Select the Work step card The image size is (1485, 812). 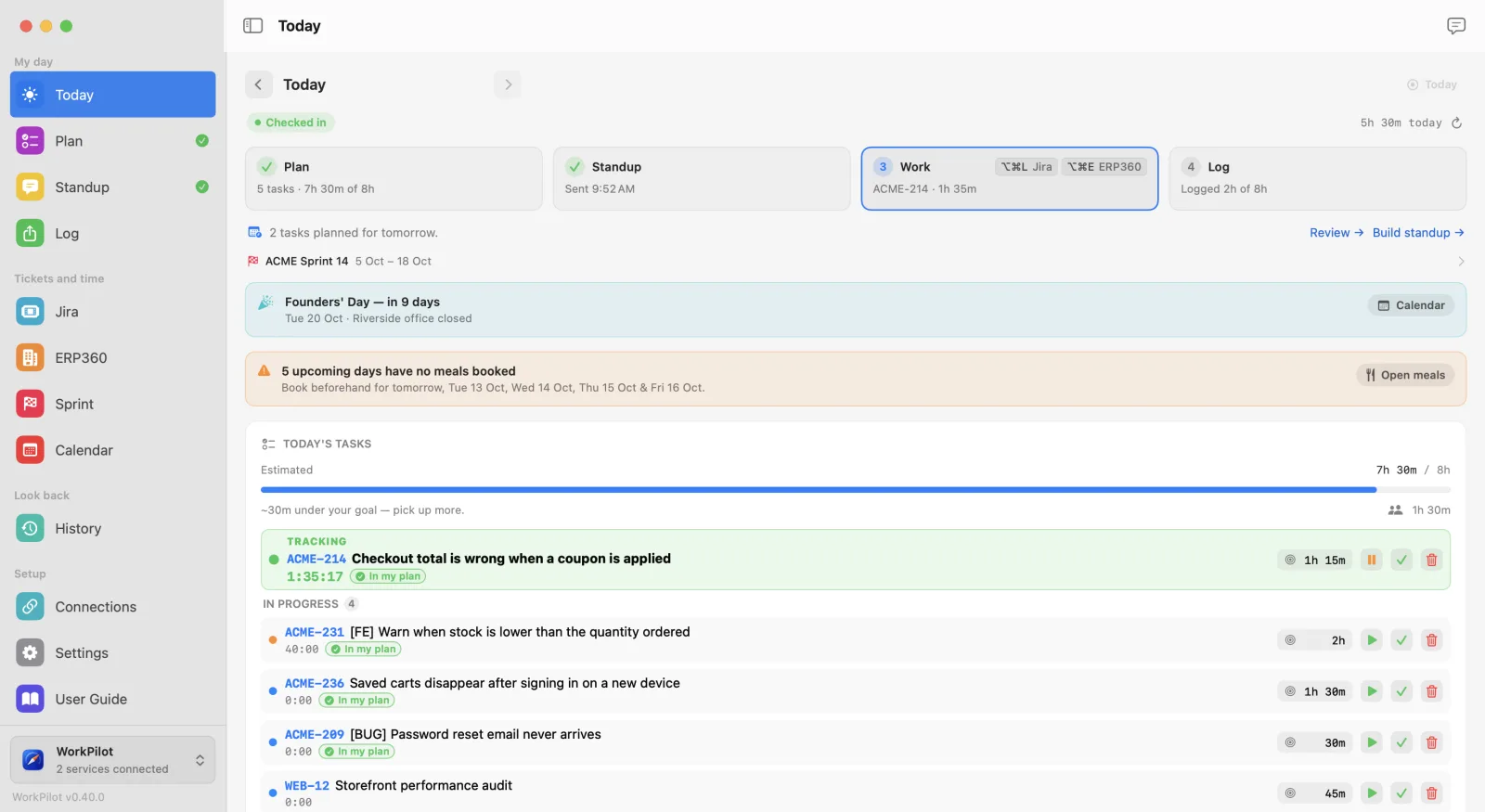point(1010,178)
